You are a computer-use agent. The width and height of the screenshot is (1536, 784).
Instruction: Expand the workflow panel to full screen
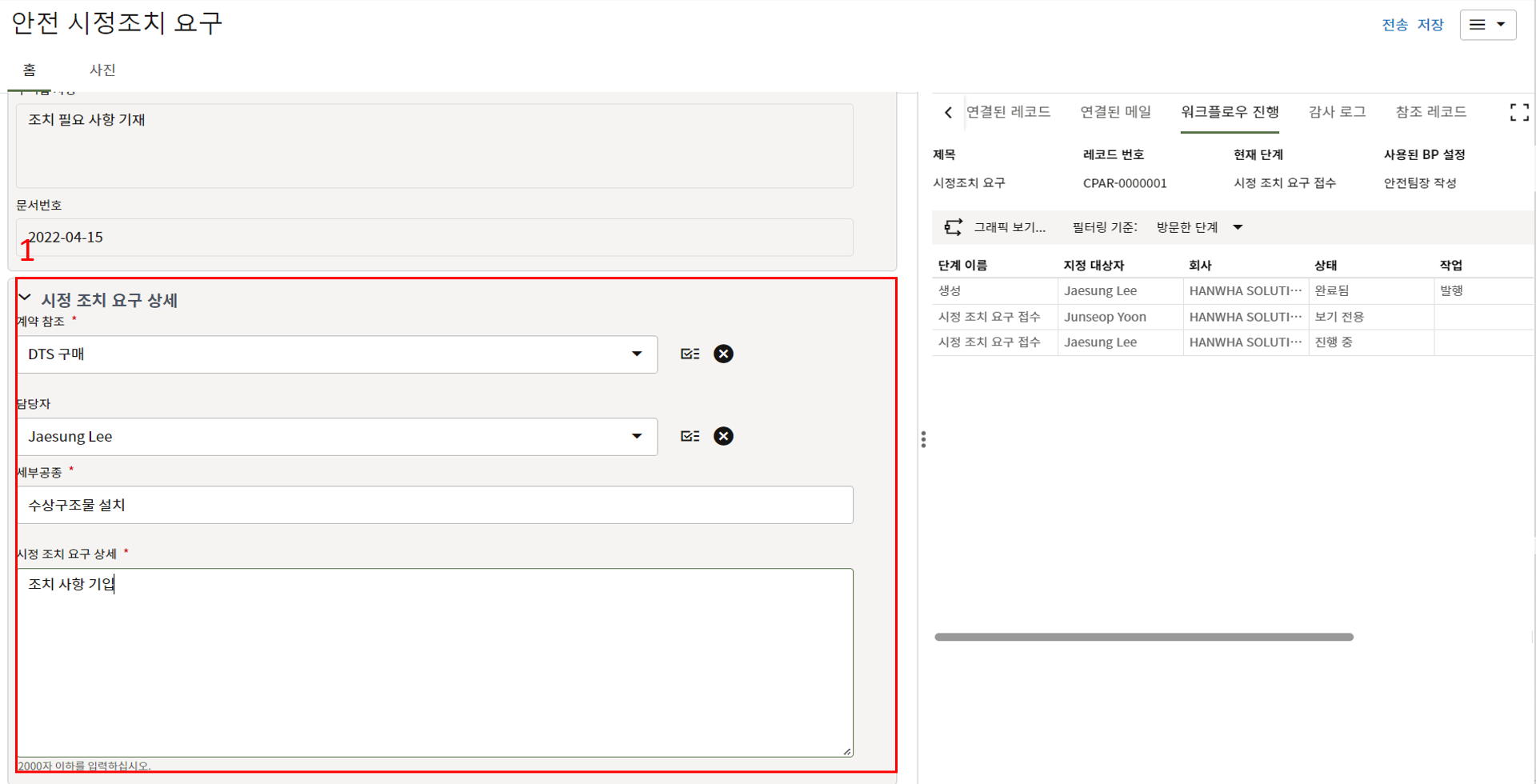pos(1518,113)
